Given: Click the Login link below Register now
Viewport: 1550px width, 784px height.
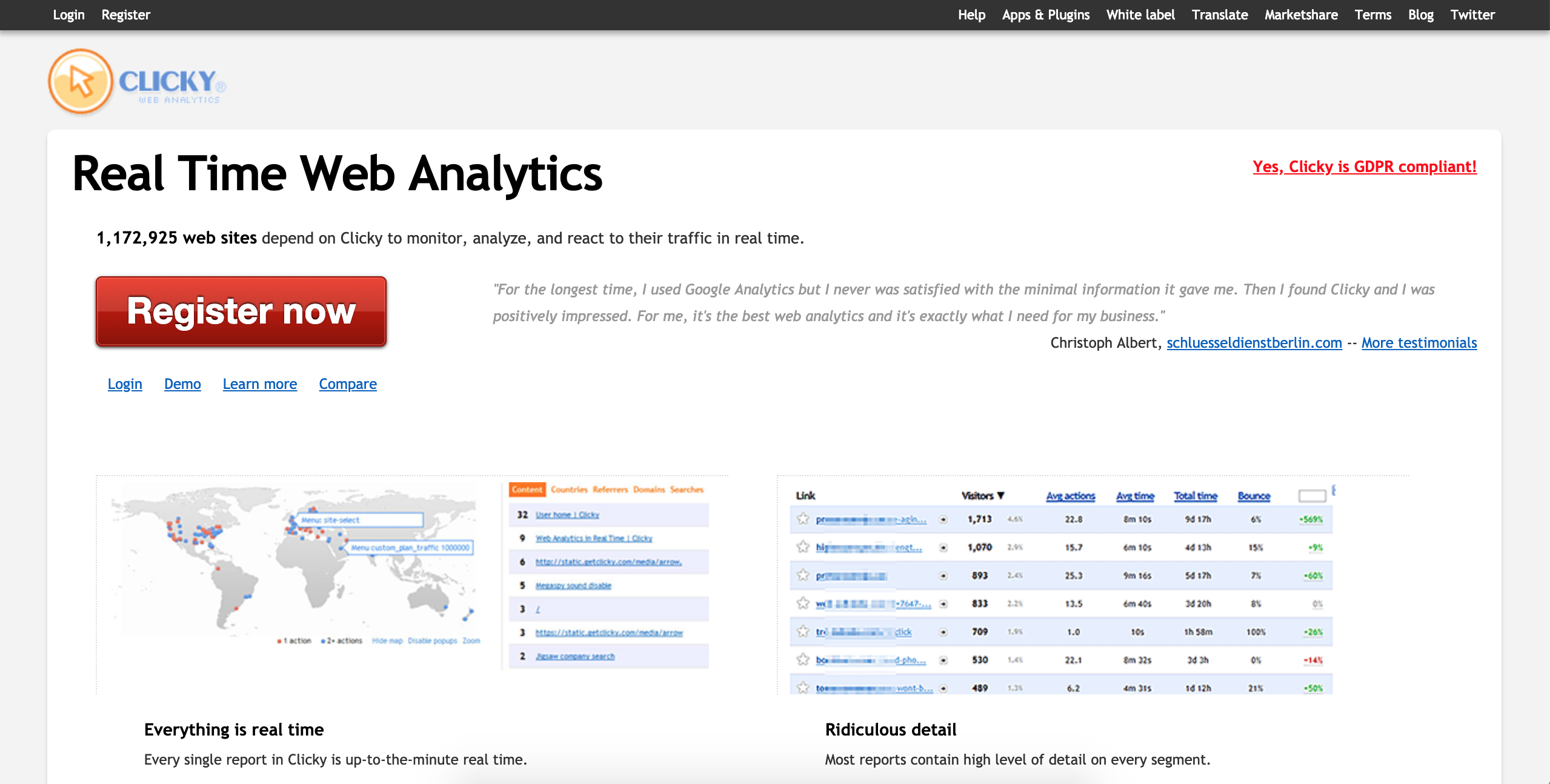Looking at the screenshot, I should click(125, 384).
